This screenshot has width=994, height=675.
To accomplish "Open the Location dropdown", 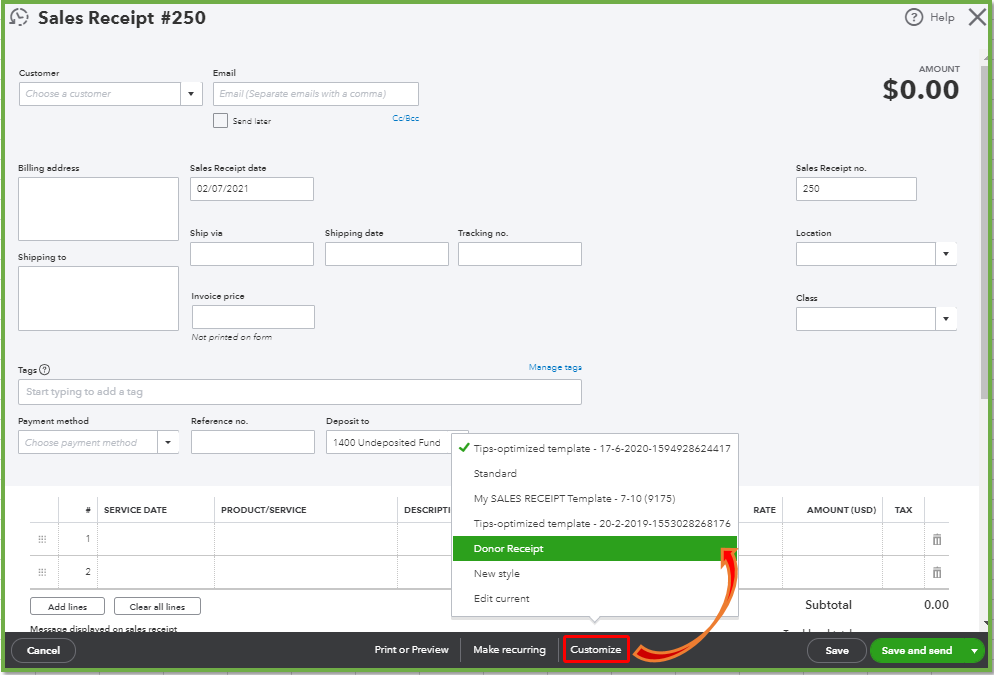I will [946, 254].
